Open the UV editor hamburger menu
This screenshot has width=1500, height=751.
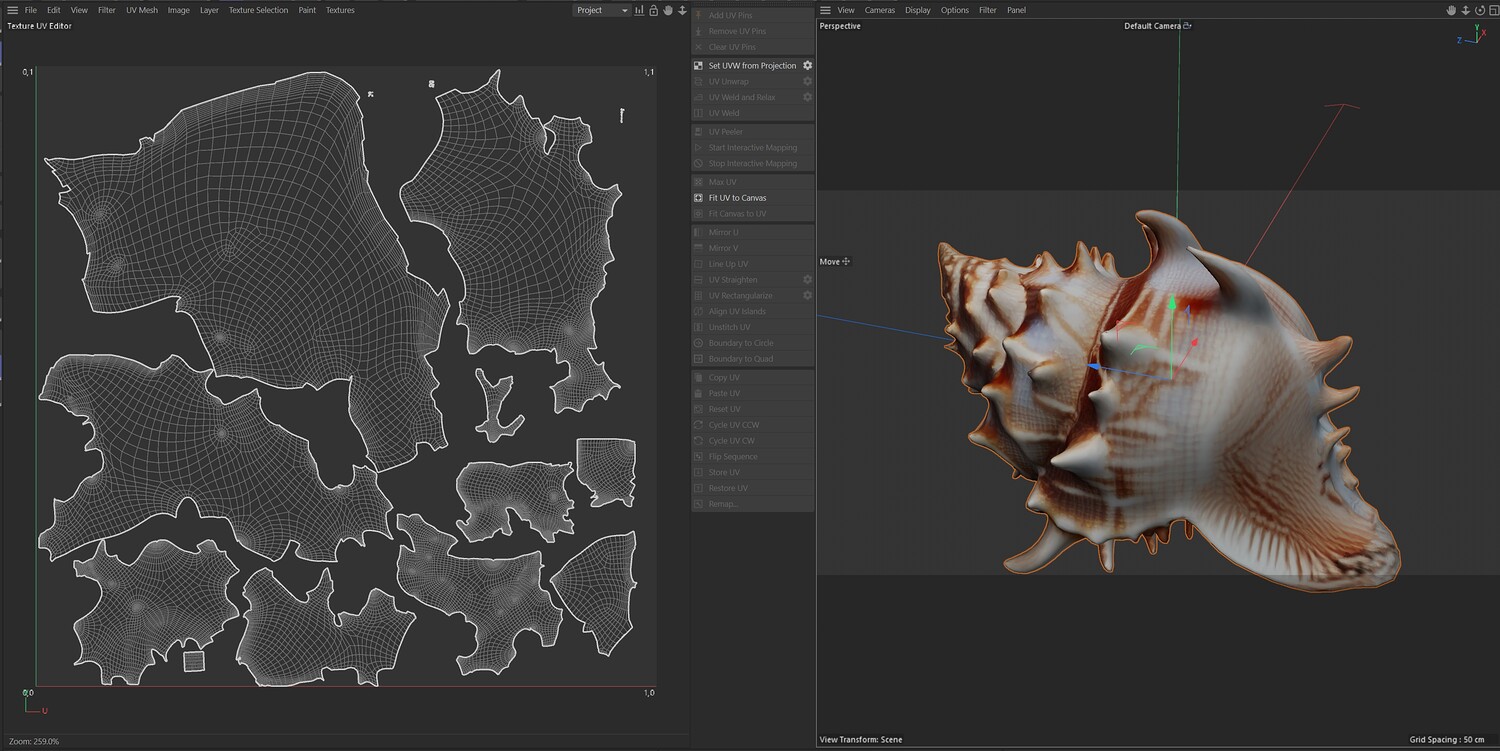pos(12,10)
